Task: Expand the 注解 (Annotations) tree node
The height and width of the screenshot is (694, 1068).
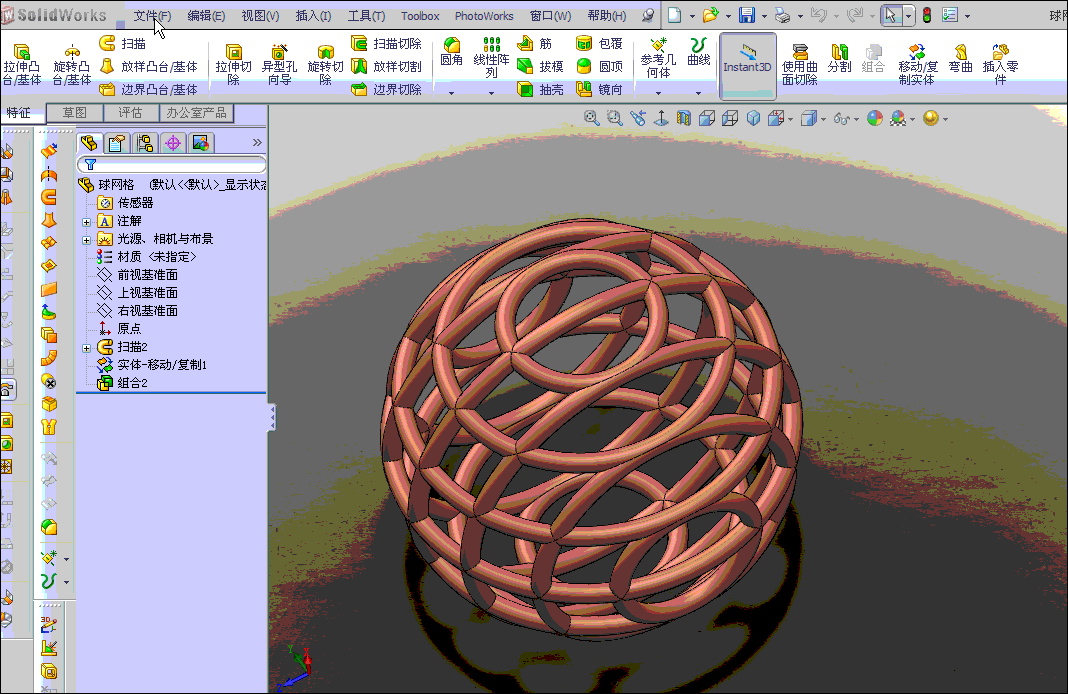Action: click(87, 222)
